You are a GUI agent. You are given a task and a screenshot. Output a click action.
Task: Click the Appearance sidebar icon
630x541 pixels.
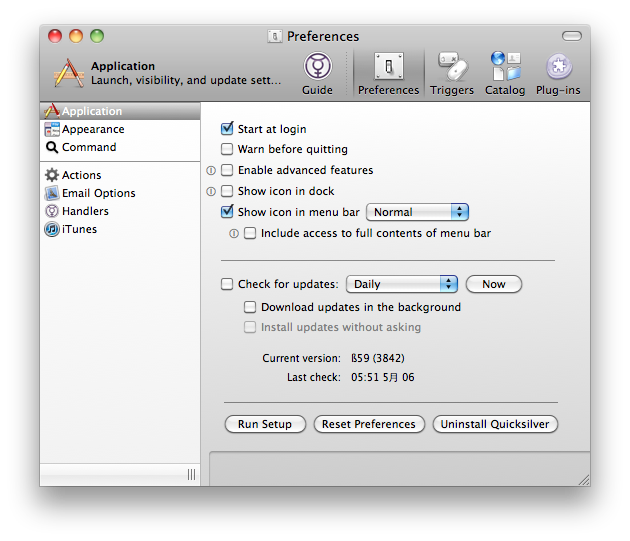(x=52, y=129)
